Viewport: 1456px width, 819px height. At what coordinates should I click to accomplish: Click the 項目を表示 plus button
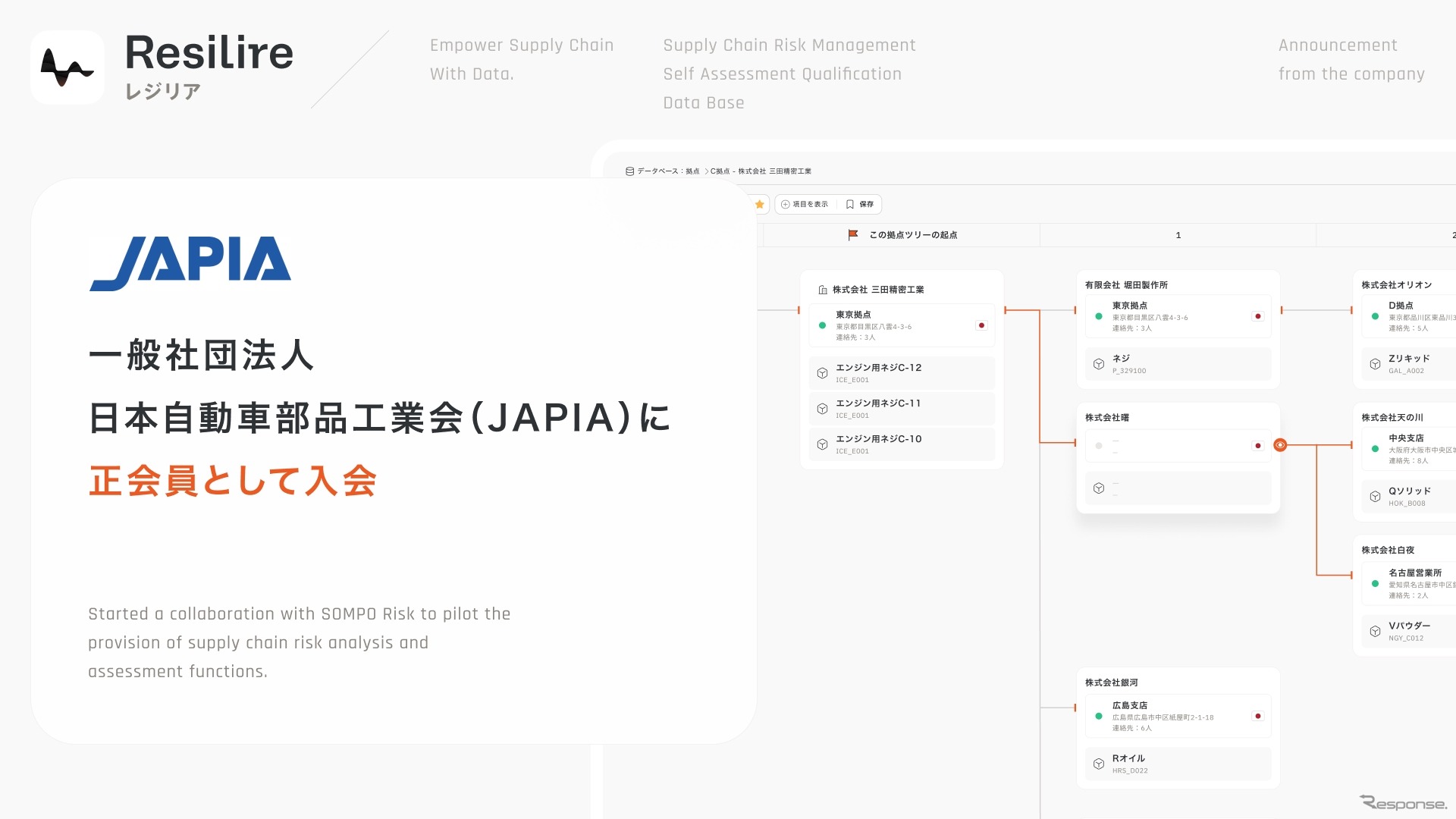tap(805, 204)
